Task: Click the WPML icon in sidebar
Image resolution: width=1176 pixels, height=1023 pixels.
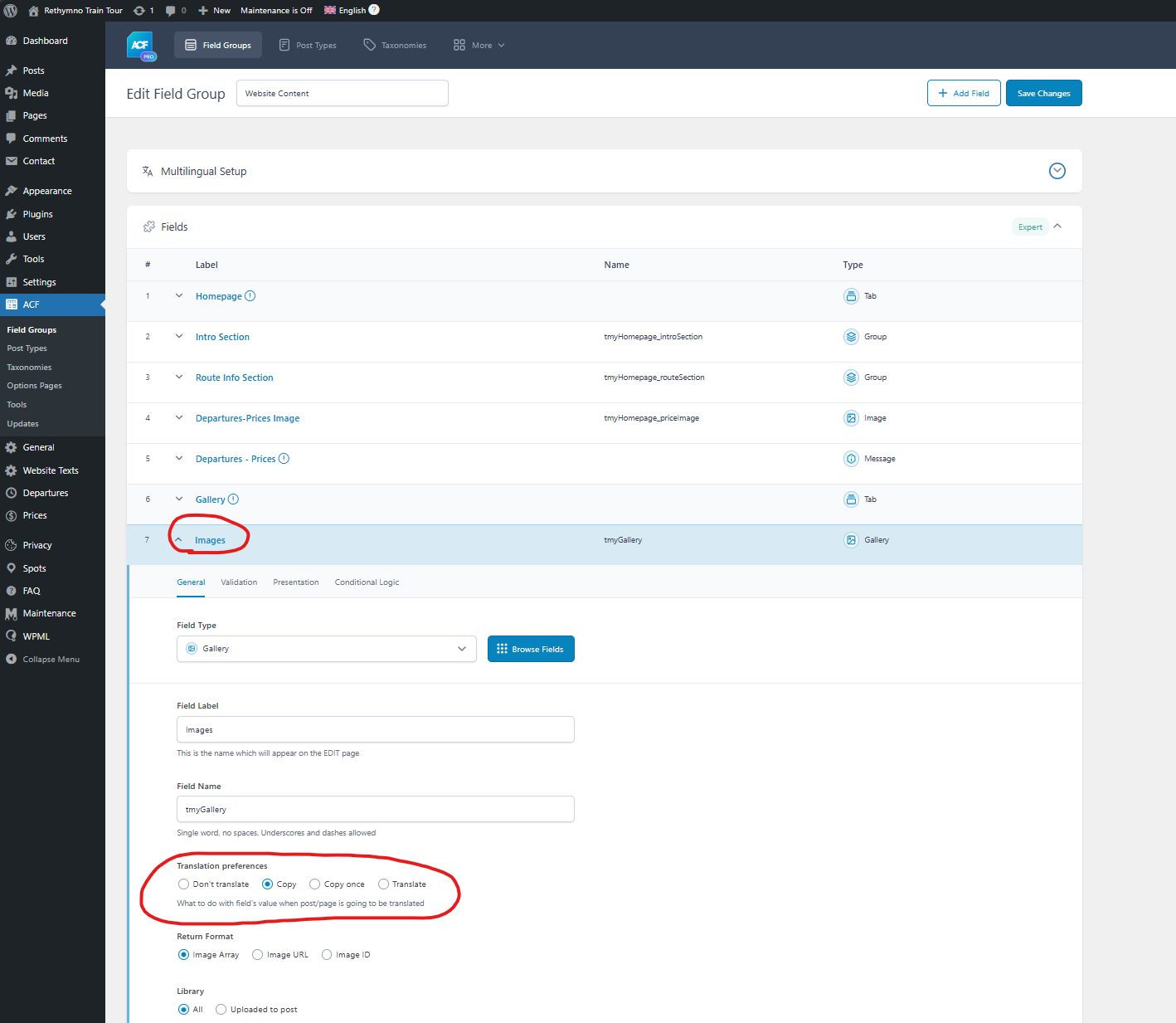Action: pyautogui.click(x=12, y=636)
